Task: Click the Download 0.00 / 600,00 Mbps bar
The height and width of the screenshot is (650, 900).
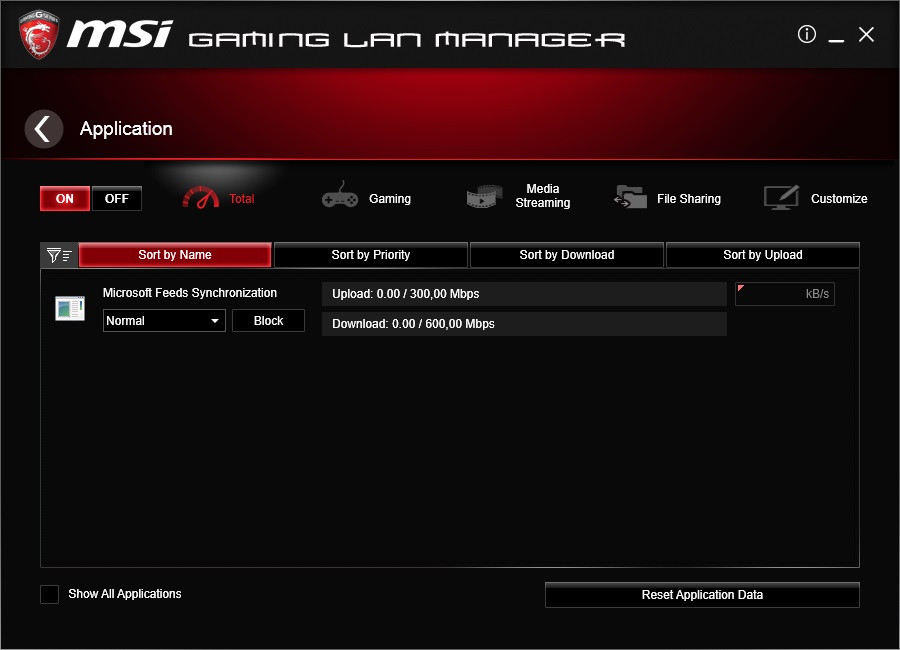Action: coord(524,324)
